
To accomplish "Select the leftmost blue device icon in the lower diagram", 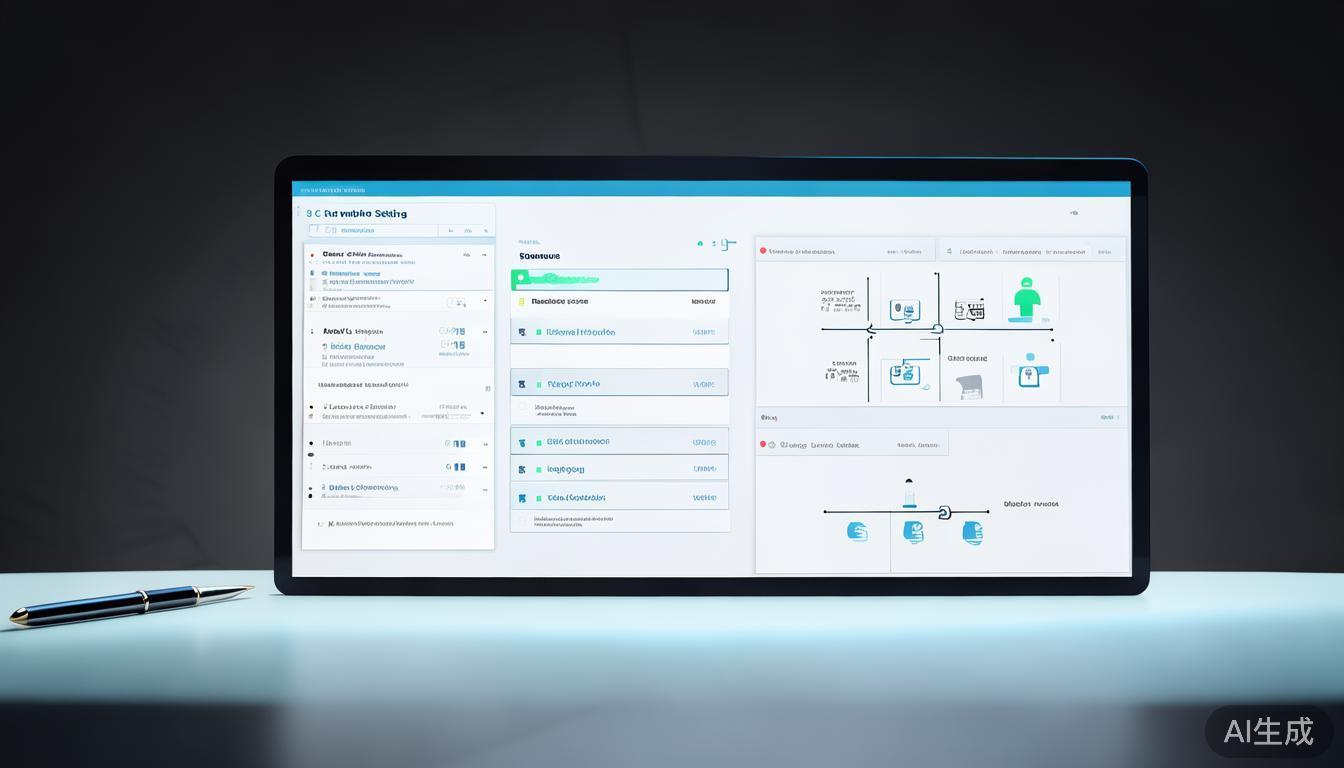I will [x=857, y=531].
